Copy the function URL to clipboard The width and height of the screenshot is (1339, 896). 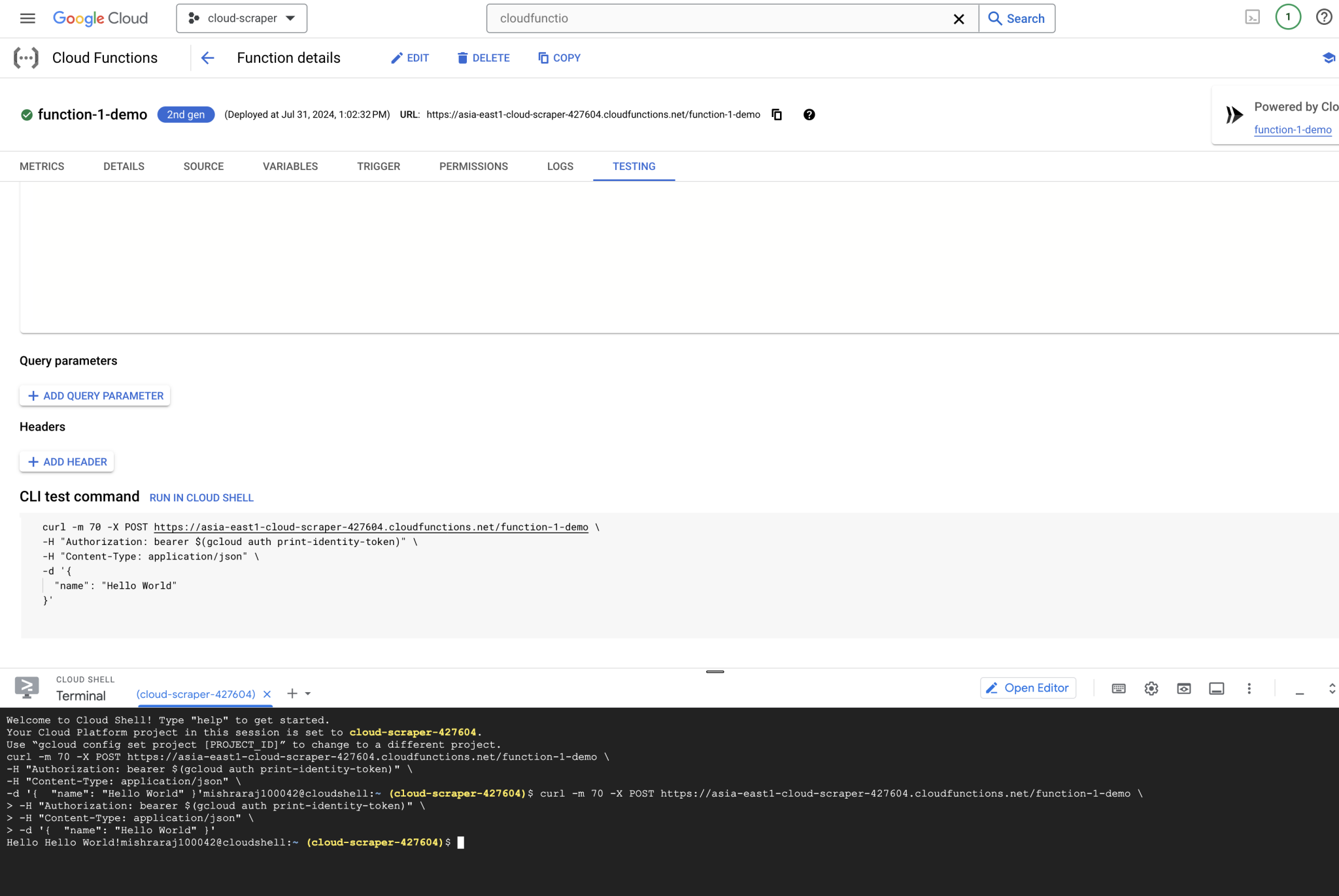click(x=777, y=114)
